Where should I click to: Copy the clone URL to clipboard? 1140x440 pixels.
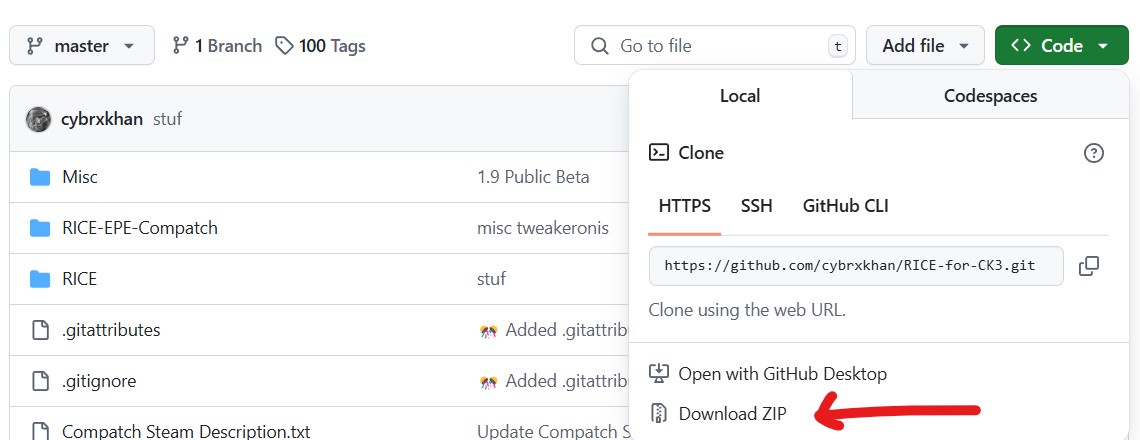click(1089, 266)
